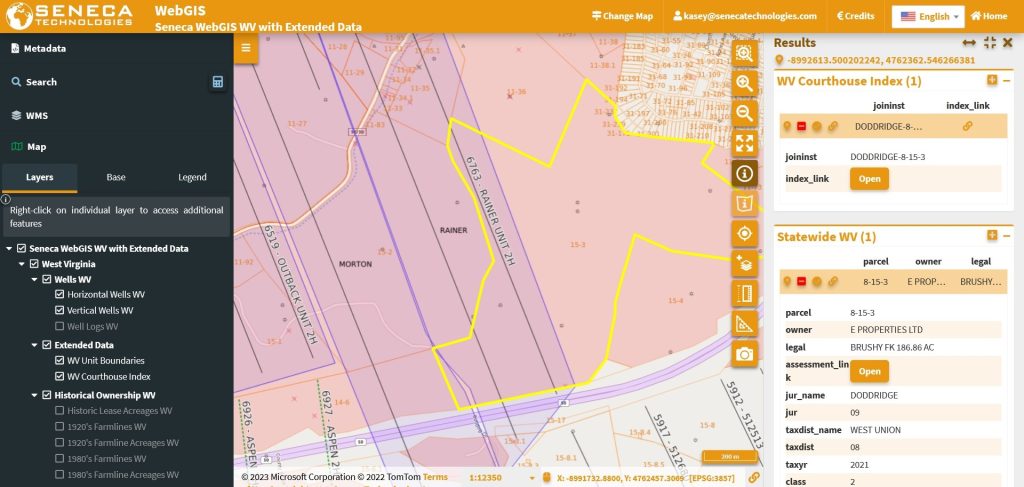Collapse Statewide WV results section
Image resolution: width=1024 pixels, height=487 pixels.
(1006, 236)
